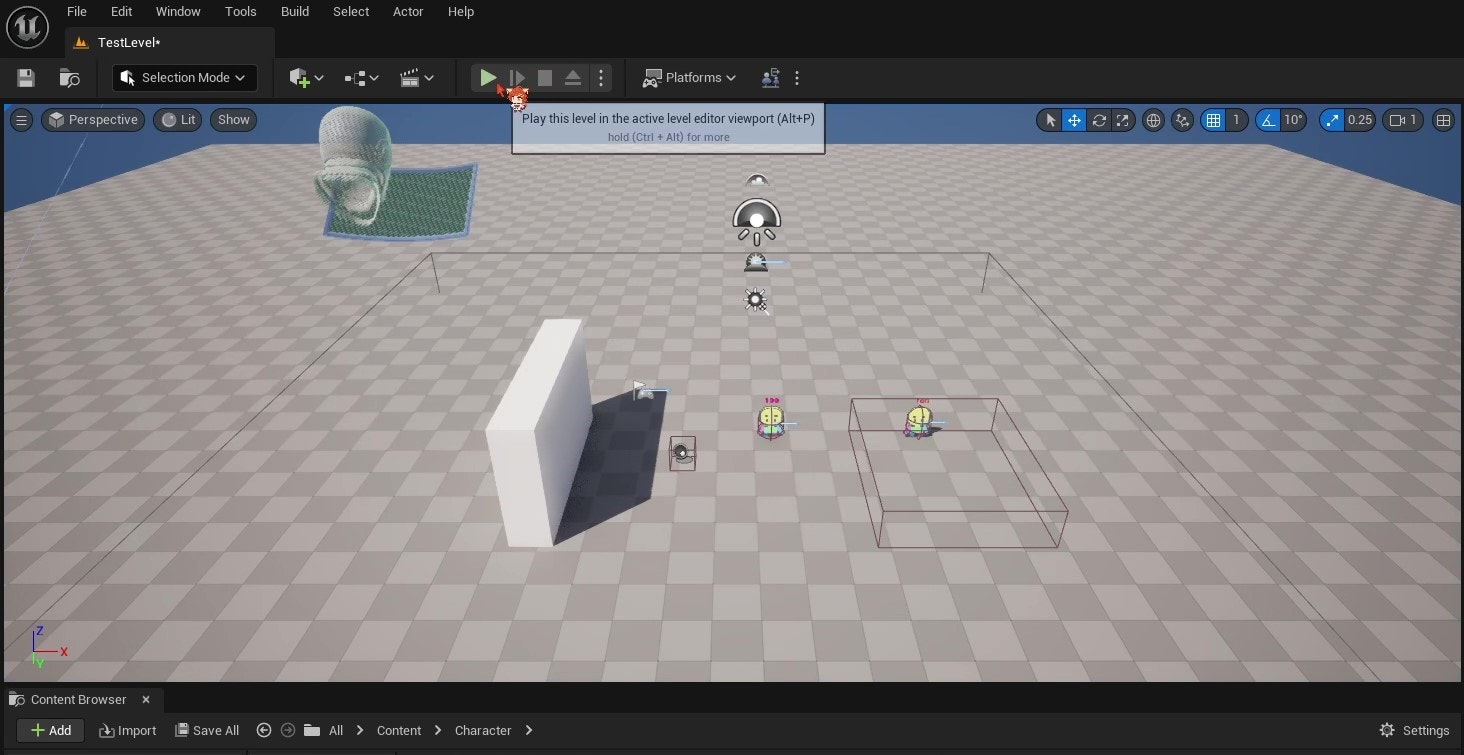
Task: Open the rotation snap value 10°
Action: click(x=1294, y=120)
